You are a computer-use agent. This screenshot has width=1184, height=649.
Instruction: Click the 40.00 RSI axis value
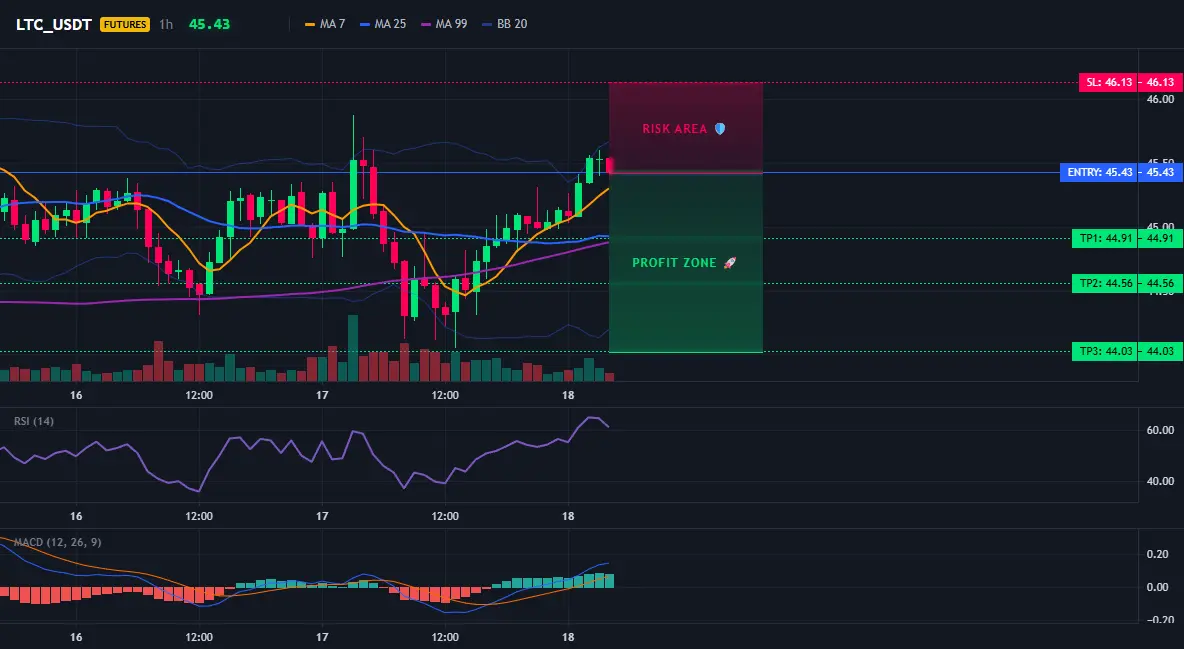(x=1160, y=481)
